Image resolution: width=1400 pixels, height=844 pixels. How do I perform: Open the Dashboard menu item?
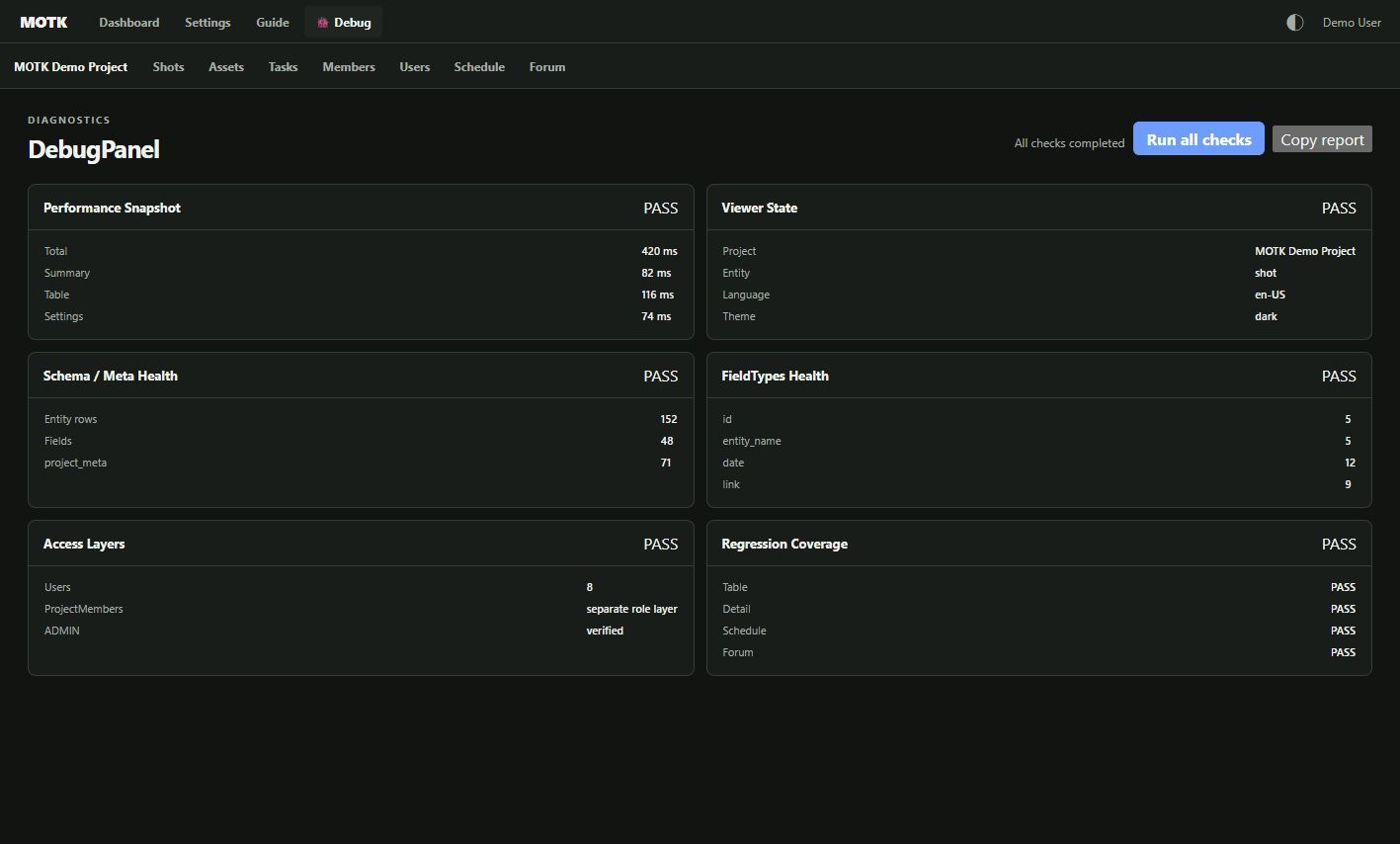(129, 22)
